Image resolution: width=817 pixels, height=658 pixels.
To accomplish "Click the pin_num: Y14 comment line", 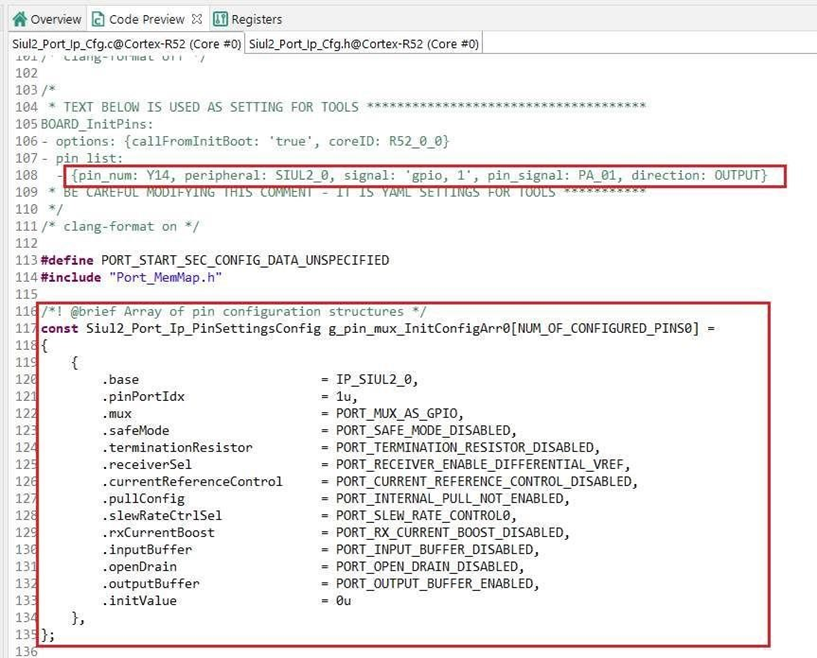I will point(419,176).
